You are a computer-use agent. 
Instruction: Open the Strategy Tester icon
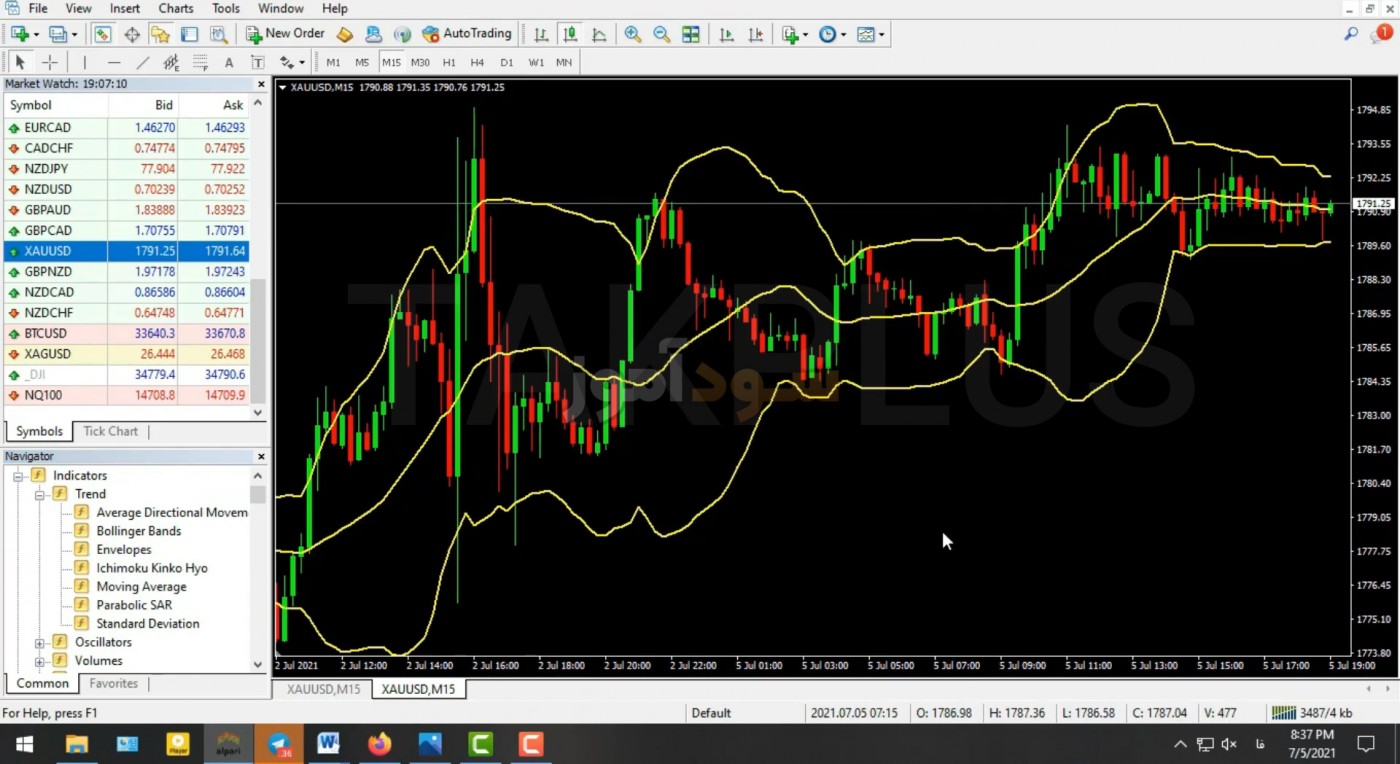click(218, 34)
